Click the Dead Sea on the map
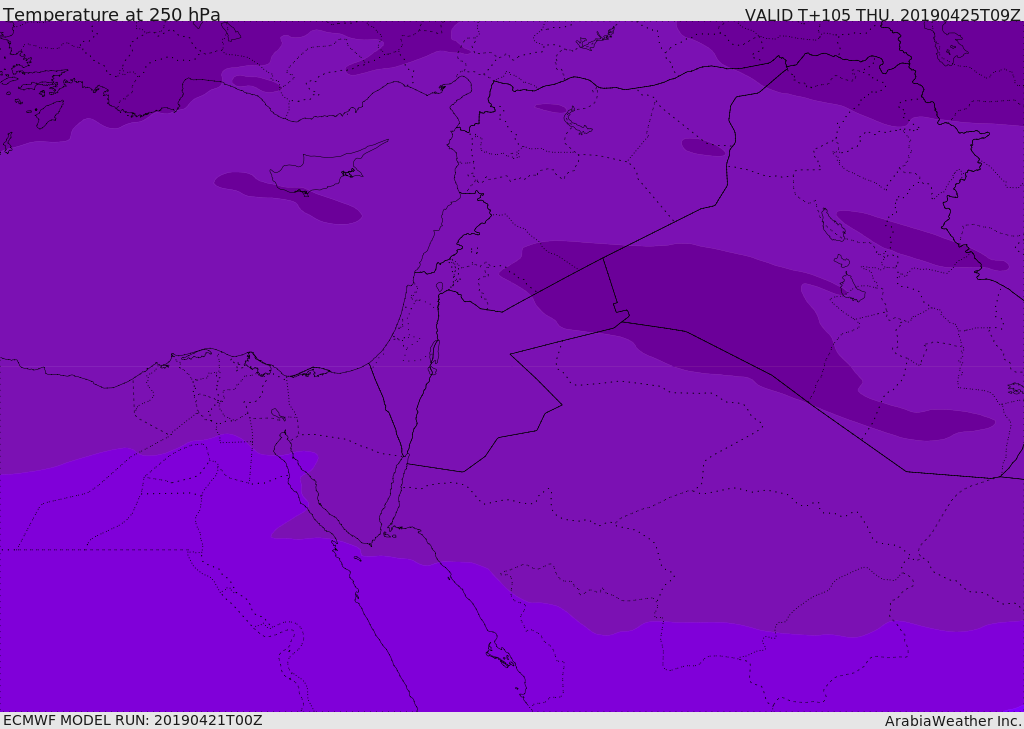The image size is (1024, 729). pyautogui.click(x=434, y=354)
